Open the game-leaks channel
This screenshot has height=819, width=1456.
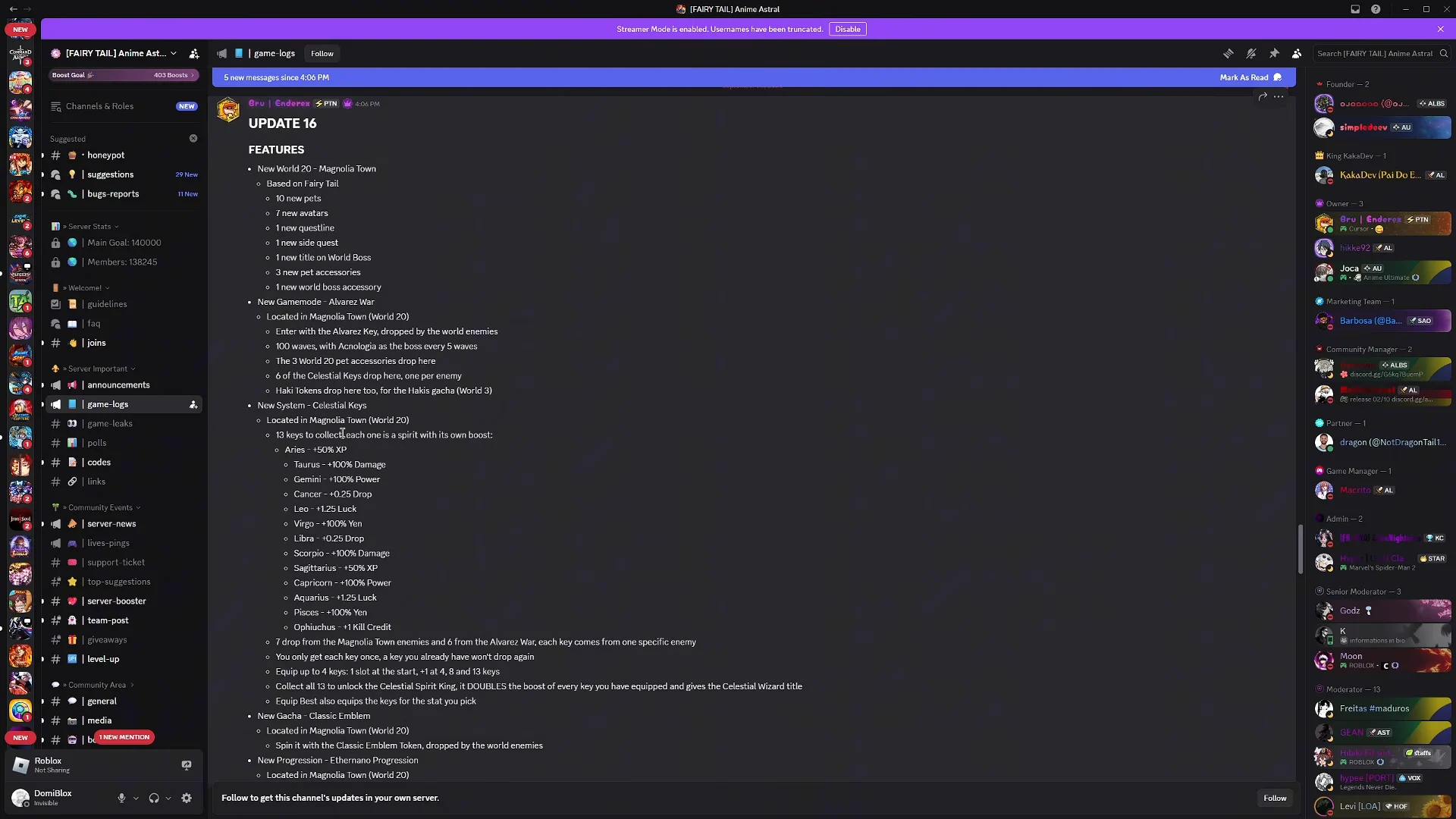[x=124, y=424]
